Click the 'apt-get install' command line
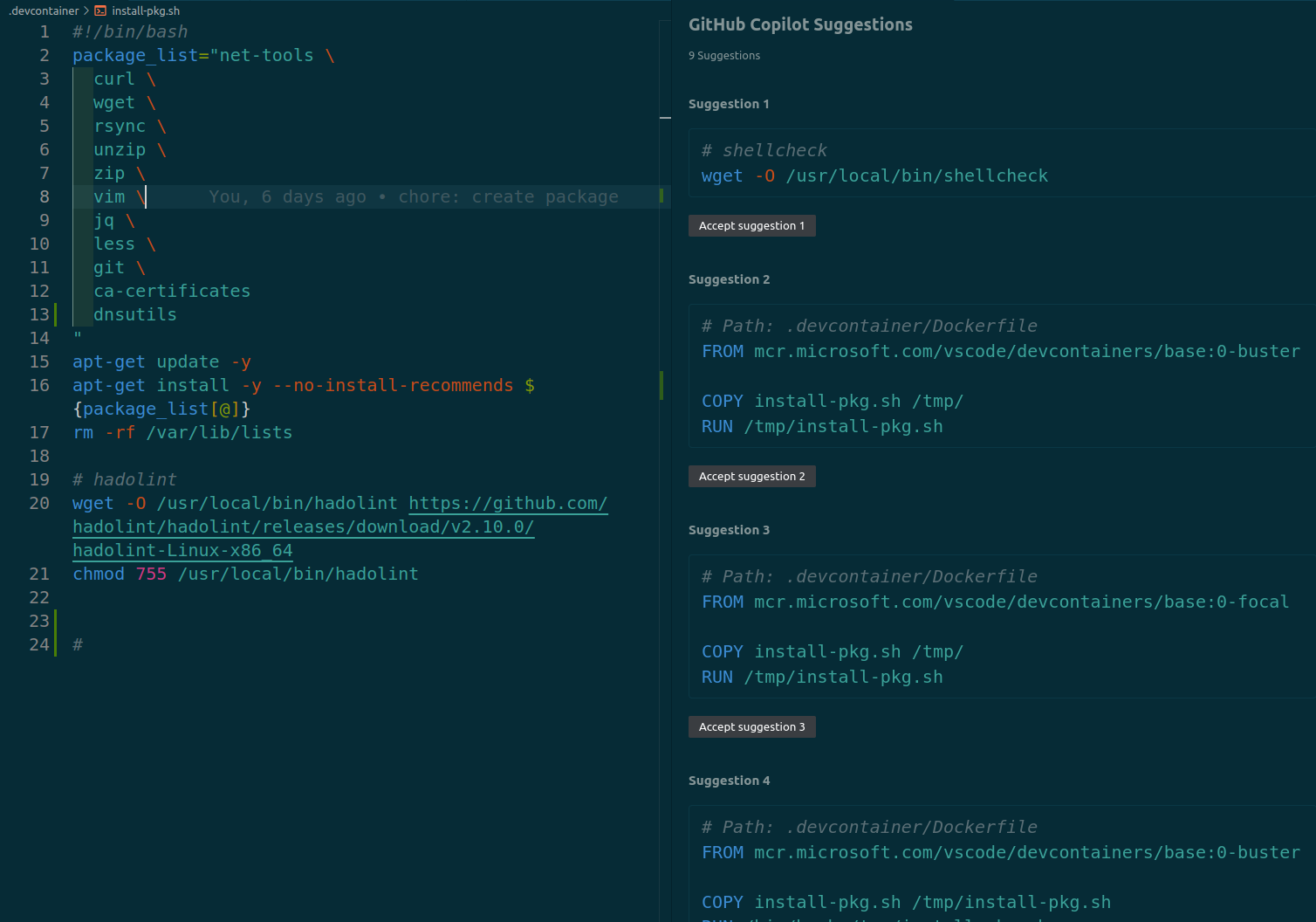The width and height of the screenshot is (1316, 922). (304, 385)
